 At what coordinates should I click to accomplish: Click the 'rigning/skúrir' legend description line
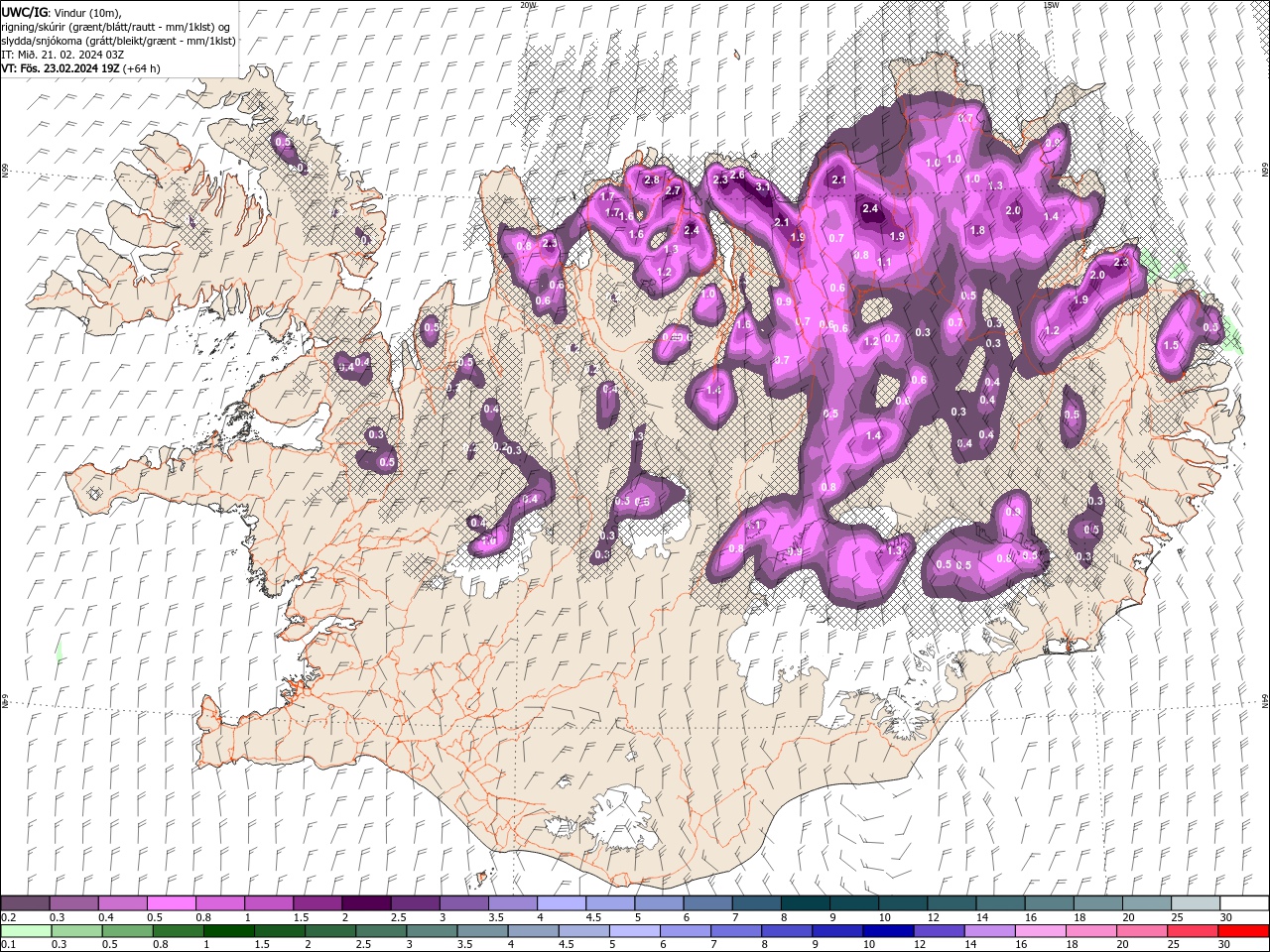point(115,26)
